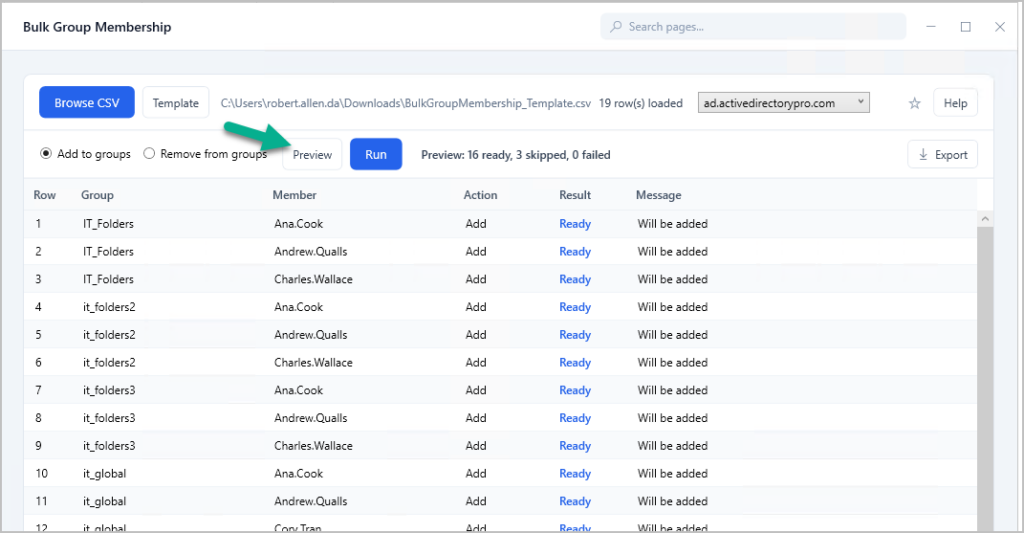Sort by the Result column header
Image resolution: width=1024 pixels, height=533 pixels.
pos(575,195)
